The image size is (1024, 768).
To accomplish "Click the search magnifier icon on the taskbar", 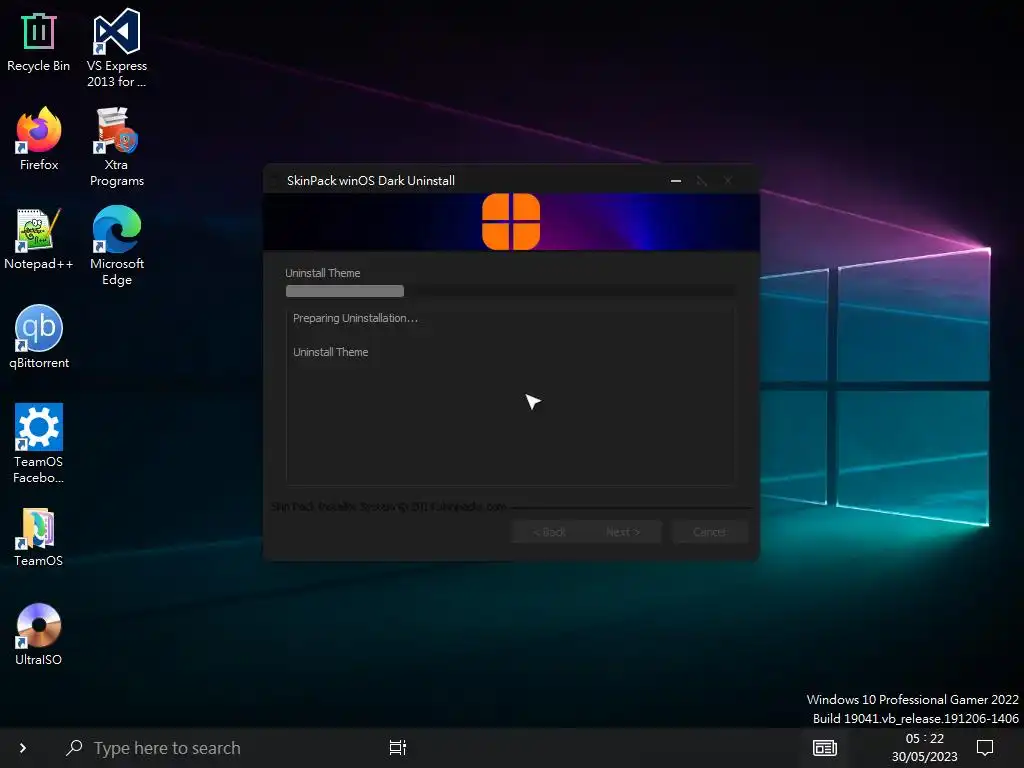I will [x=74, y=748].
